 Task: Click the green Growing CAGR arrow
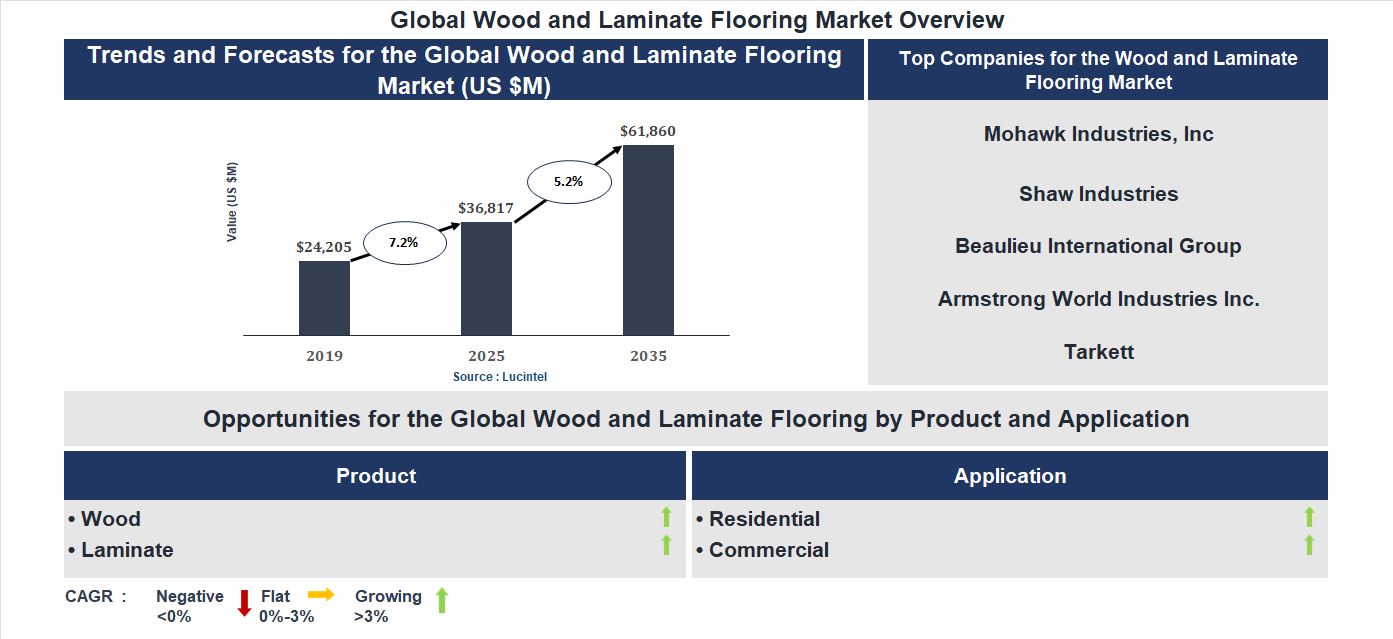coord(441,600)
